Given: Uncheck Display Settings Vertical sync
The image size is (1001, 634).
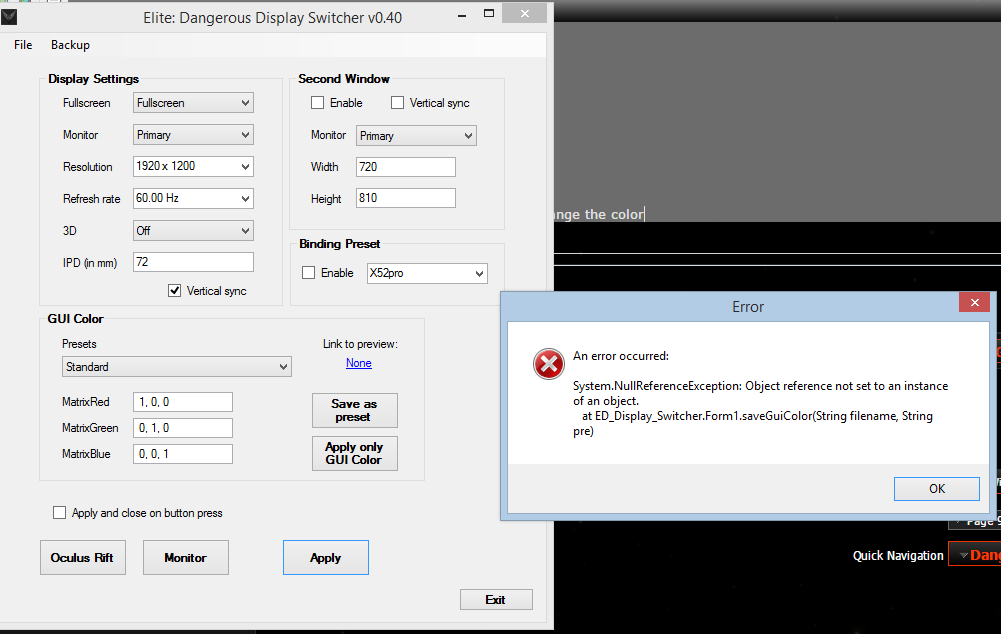Looking at the screenshot, I should coord(174,291).
